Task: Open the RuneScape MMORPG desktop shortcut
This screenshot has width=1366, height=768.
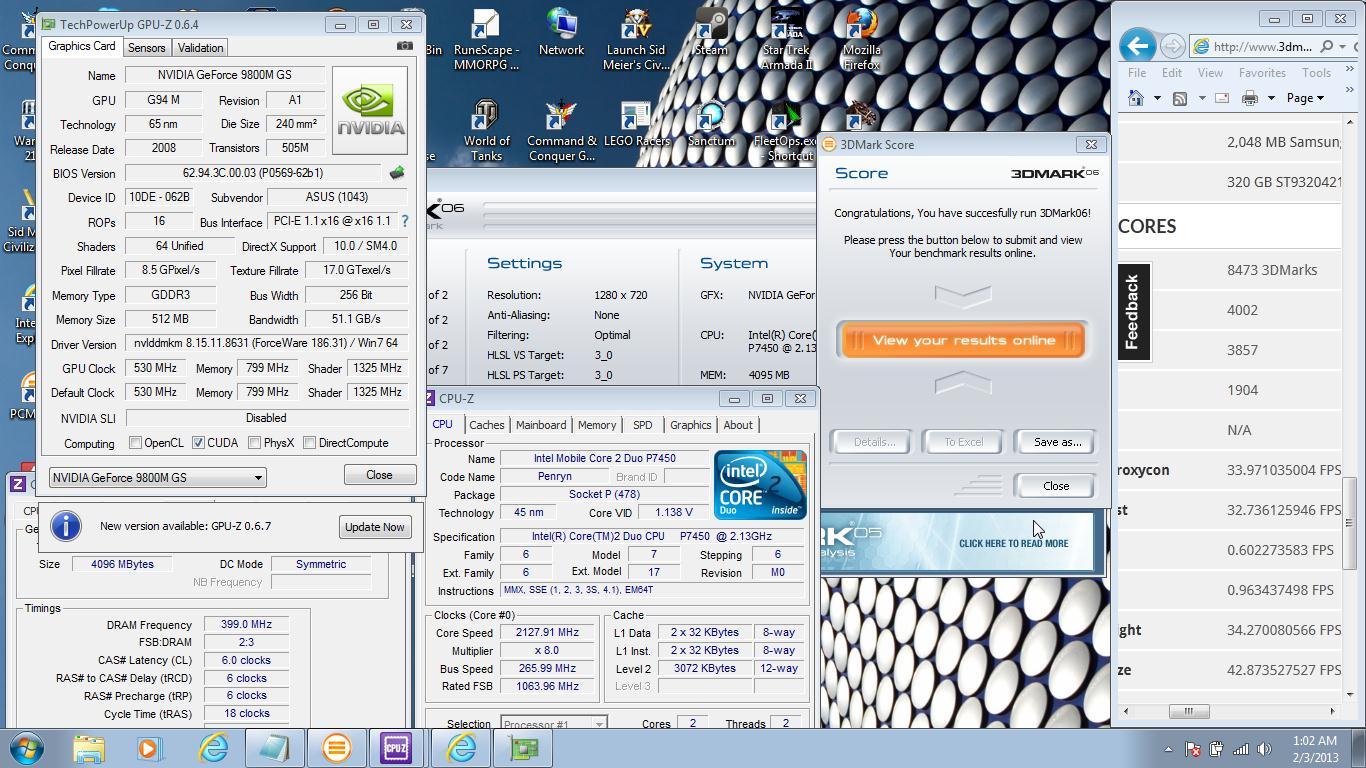Action: 486,40
